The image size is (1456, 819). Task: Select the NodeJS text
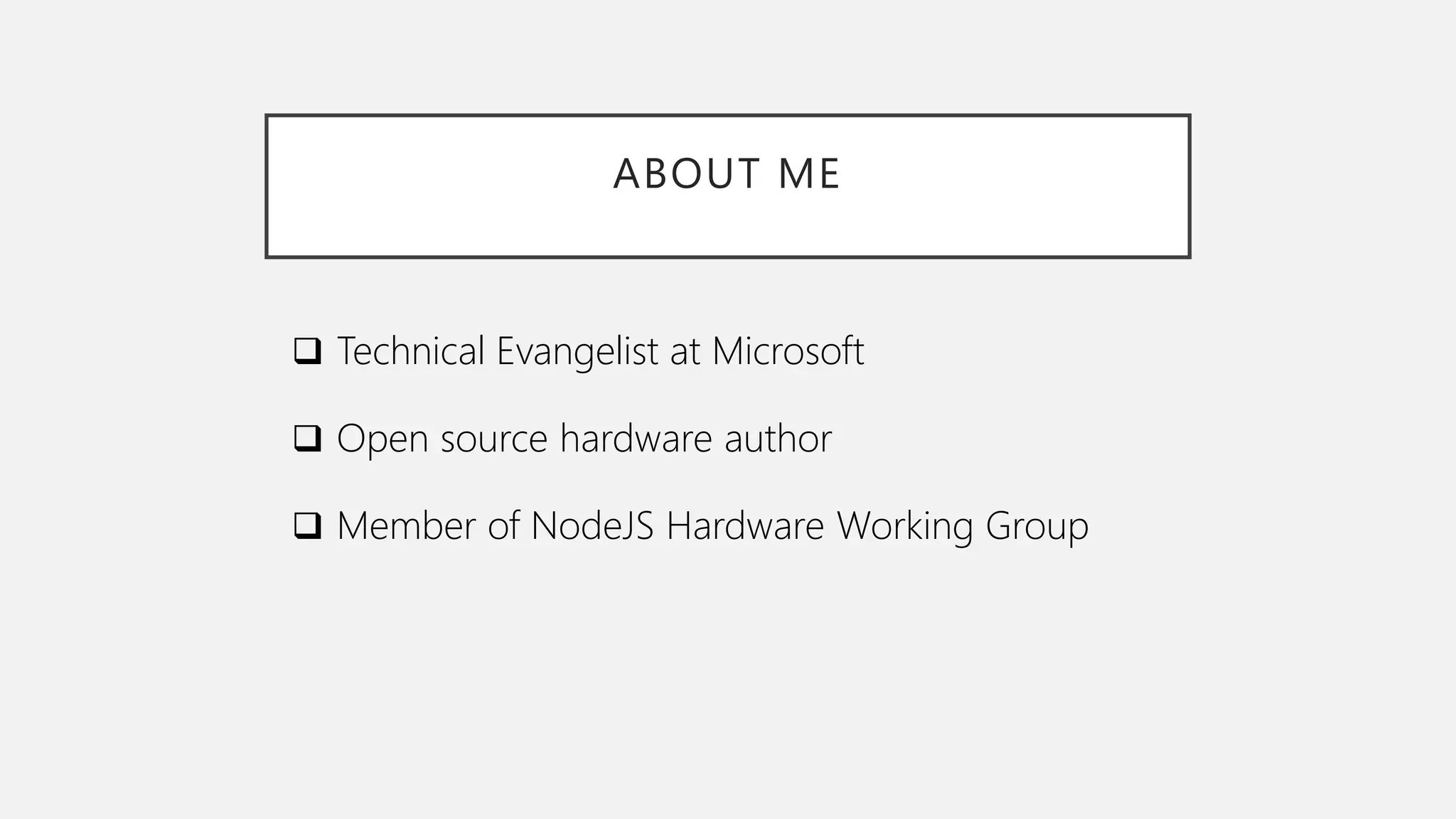point(592,525)
